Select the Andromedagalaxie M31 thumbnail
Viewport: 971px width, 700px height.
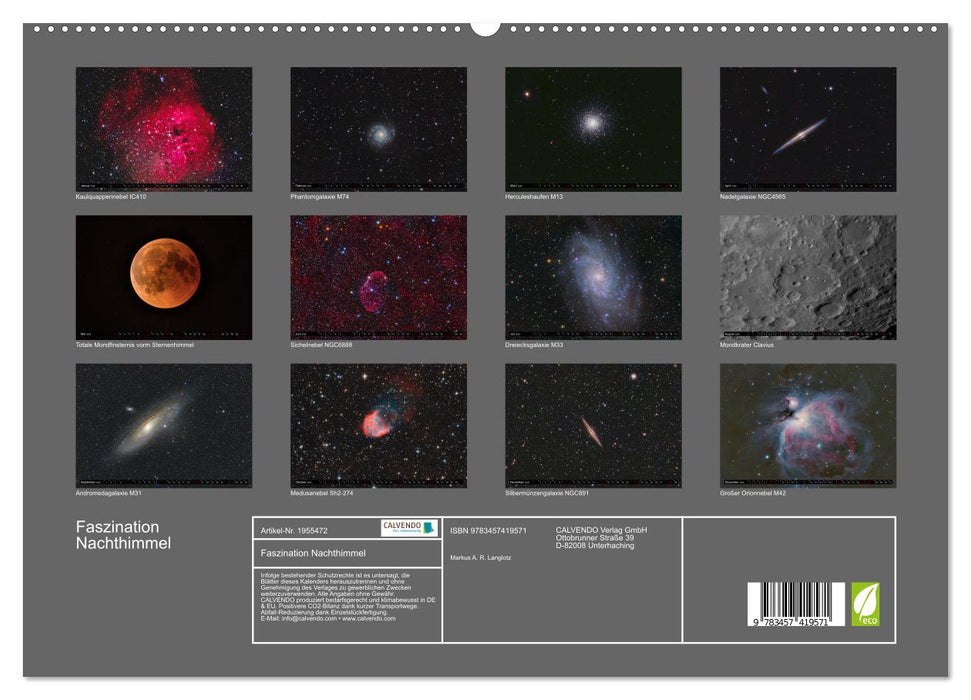click(x=163, y=424)
